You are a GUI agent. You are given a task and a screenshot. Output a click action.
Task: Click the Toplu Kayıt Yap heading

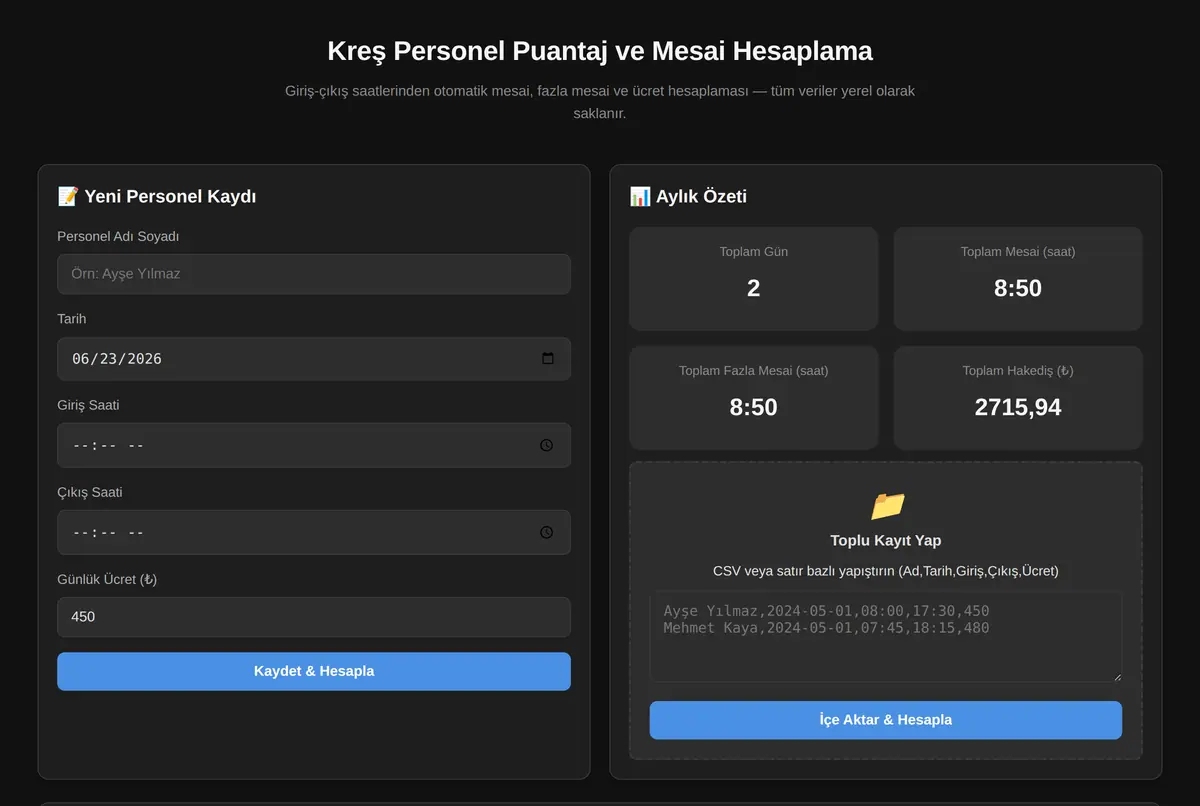886,540
